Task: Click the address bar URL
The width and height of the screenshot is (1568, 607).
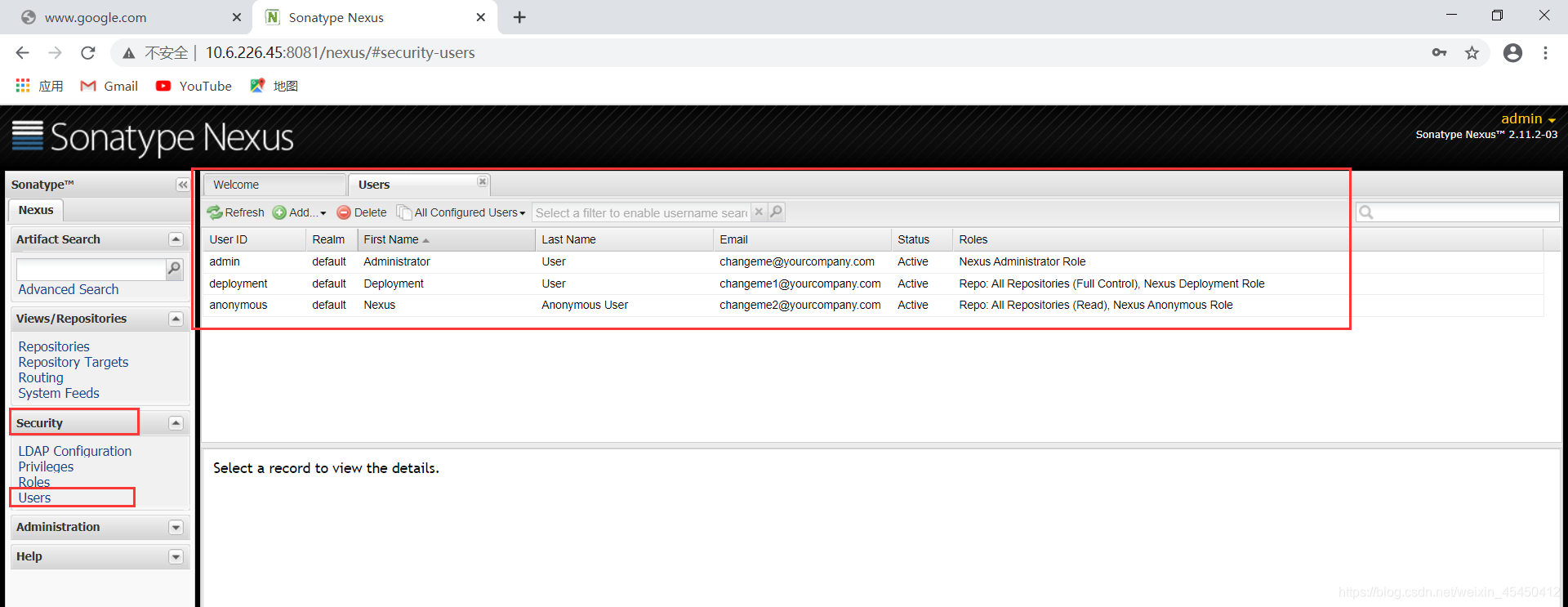Action: 340,52
